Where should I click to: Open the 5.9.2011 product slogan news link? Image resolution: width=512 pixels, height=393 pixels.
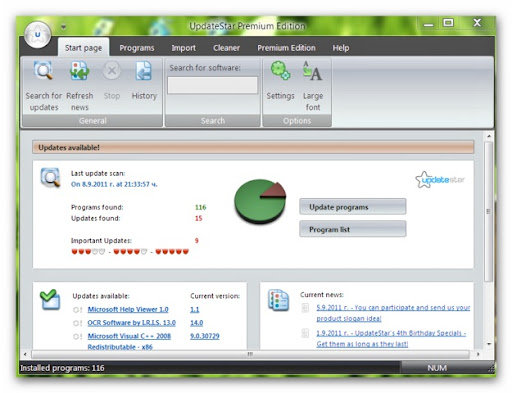393,313
